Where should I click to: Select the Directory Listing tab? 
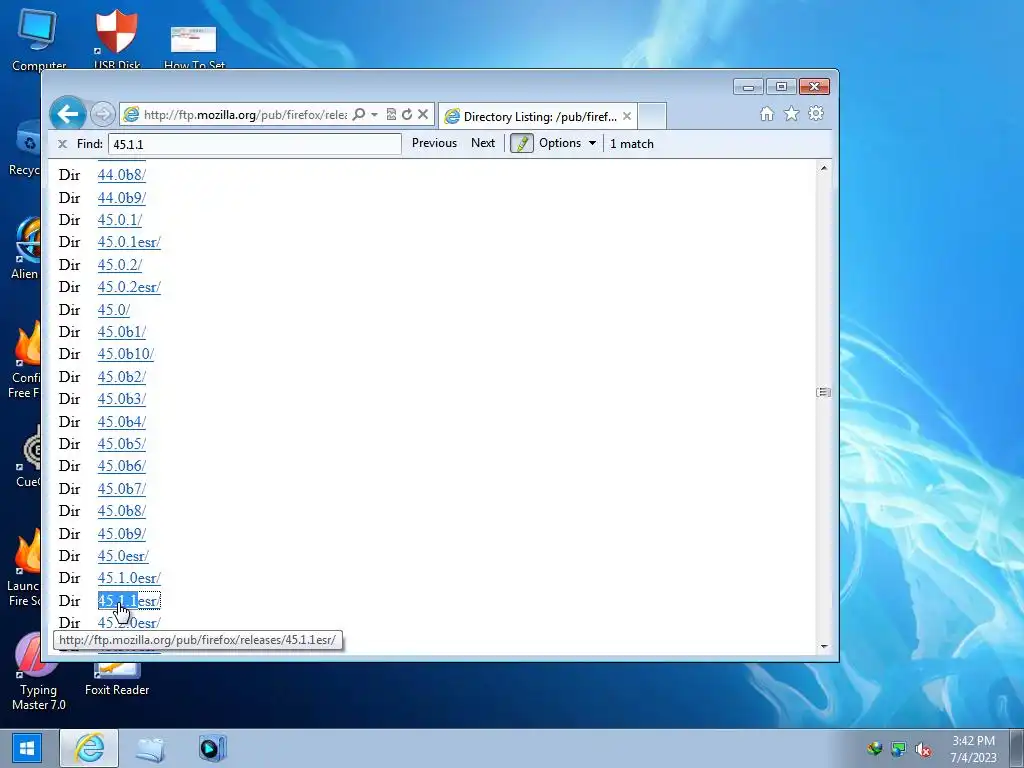tap(536, 116)
